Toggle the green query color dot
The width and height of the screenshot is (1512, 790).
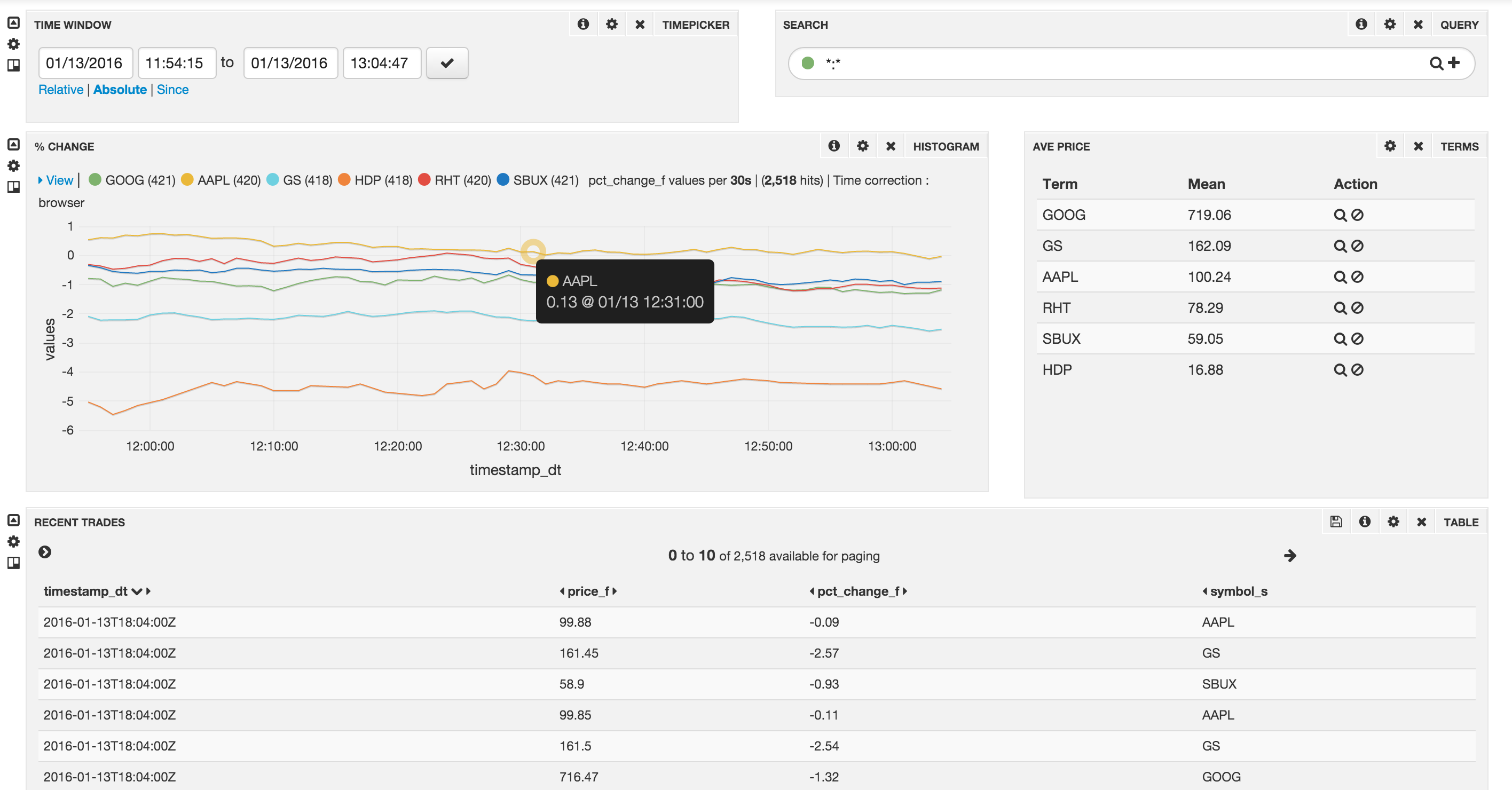[808, 63]
